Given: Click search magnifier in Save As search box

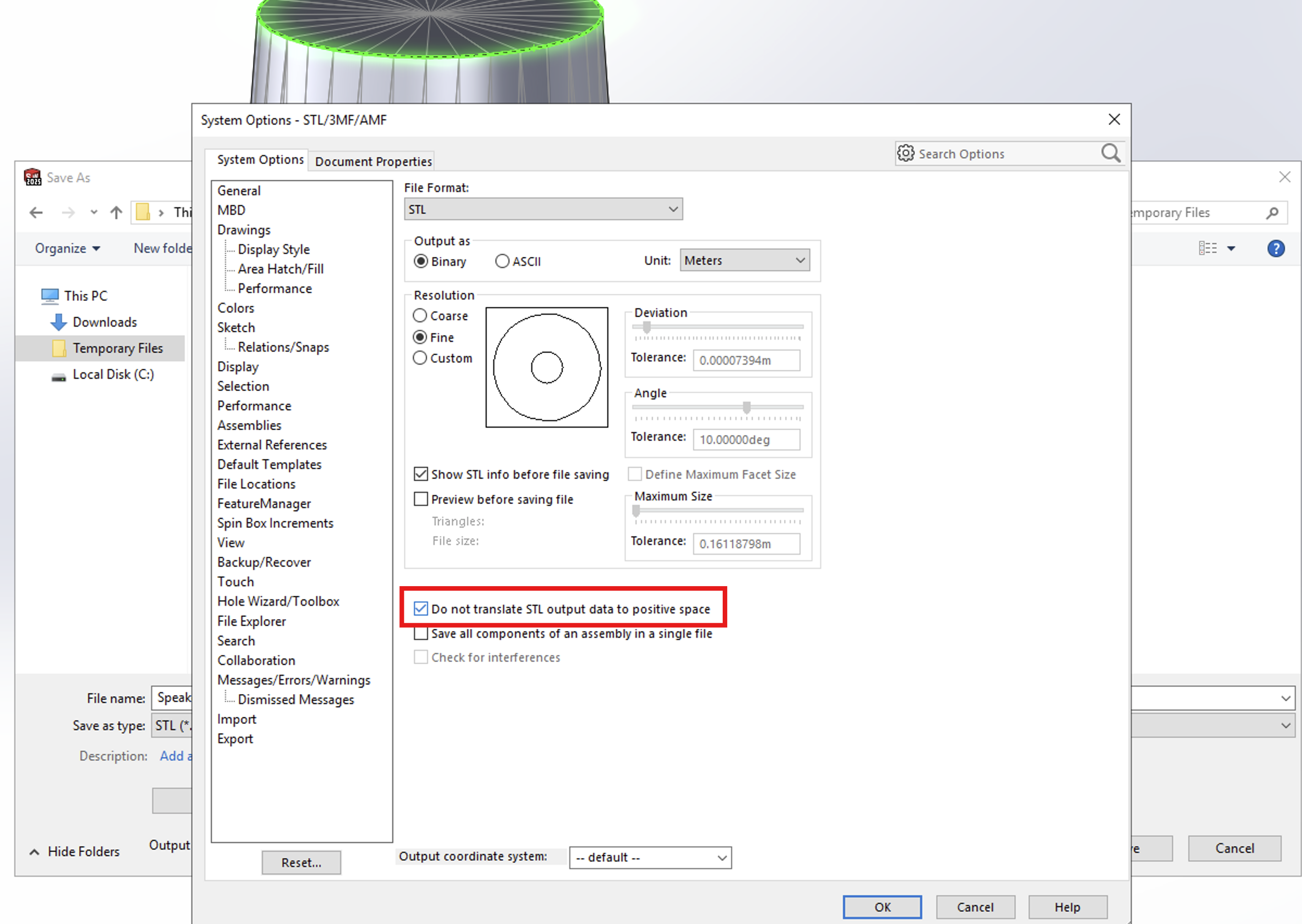Looking at the screenshot, I should 1273,213.
